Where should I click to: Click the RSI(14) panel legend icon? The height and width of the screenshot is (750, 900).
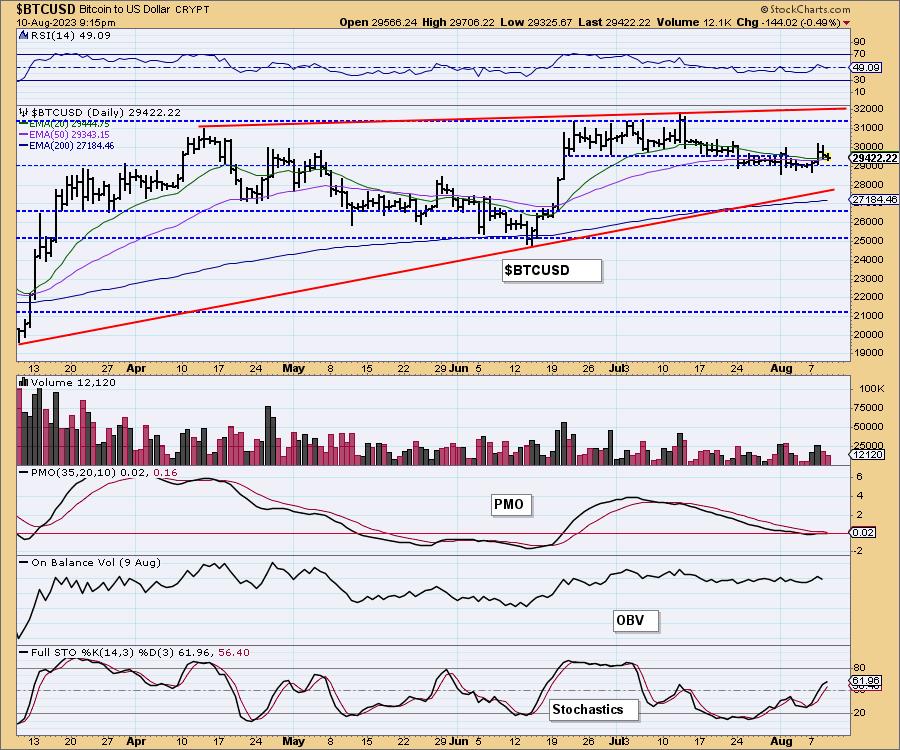23,35
